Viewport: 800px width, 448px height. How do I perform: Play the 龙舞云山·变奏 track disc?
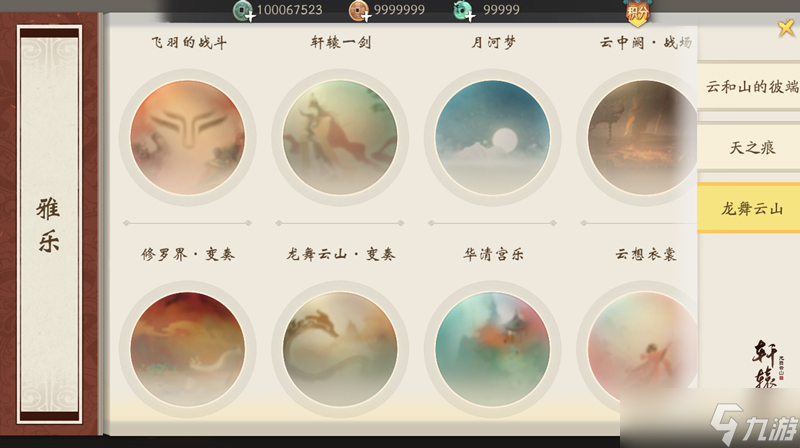[340, 349]
